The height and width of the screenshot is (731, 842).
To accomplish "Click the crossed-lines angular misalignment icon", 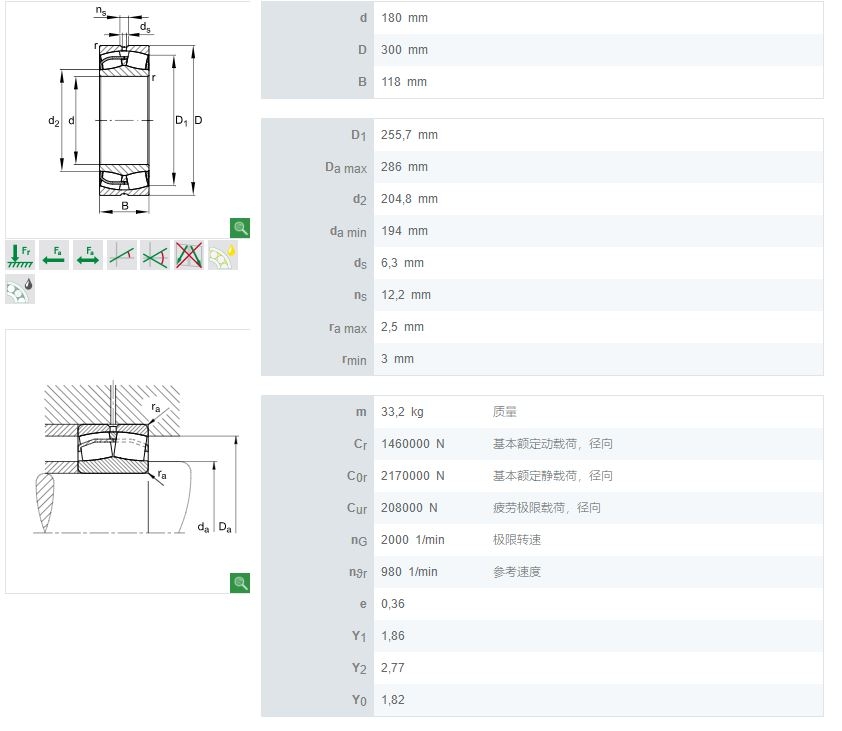I will coord(155,255).
